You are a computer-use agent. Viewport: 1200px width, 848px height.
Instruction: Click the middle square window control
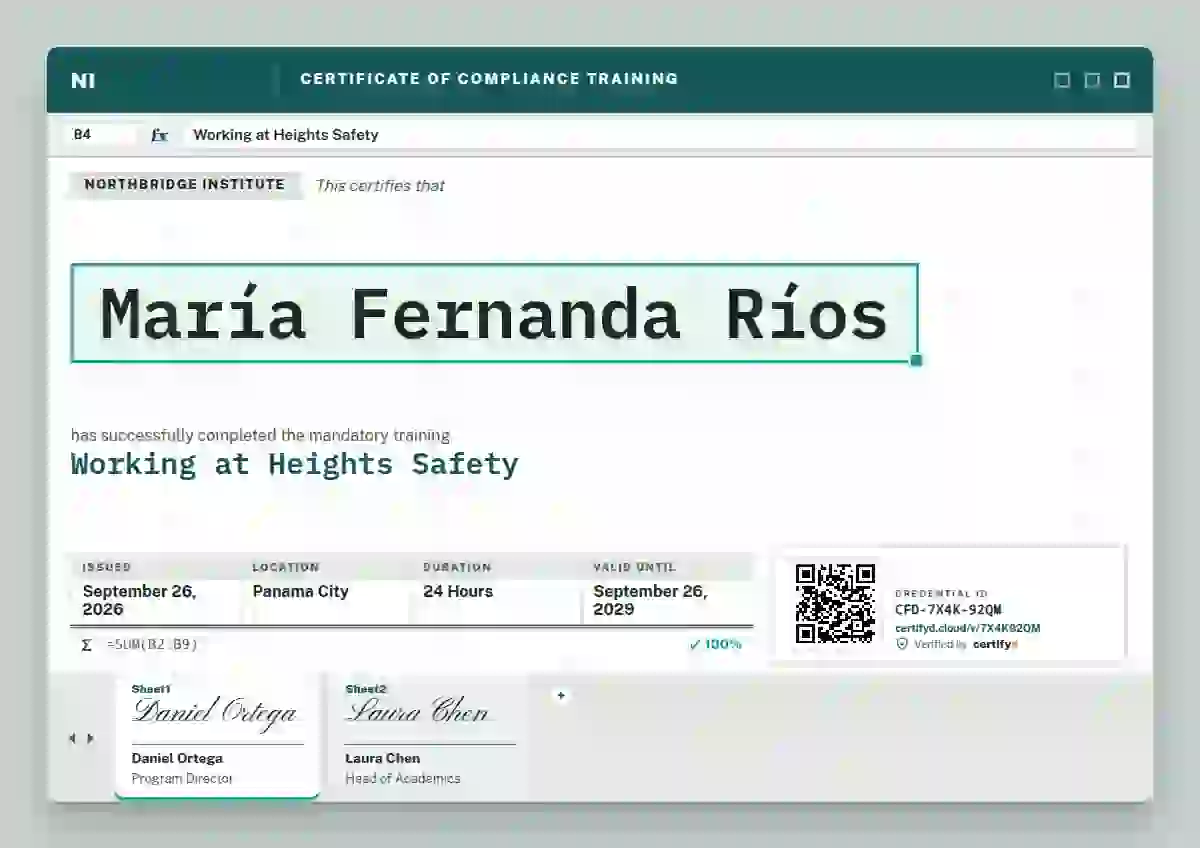[1092, 80]
